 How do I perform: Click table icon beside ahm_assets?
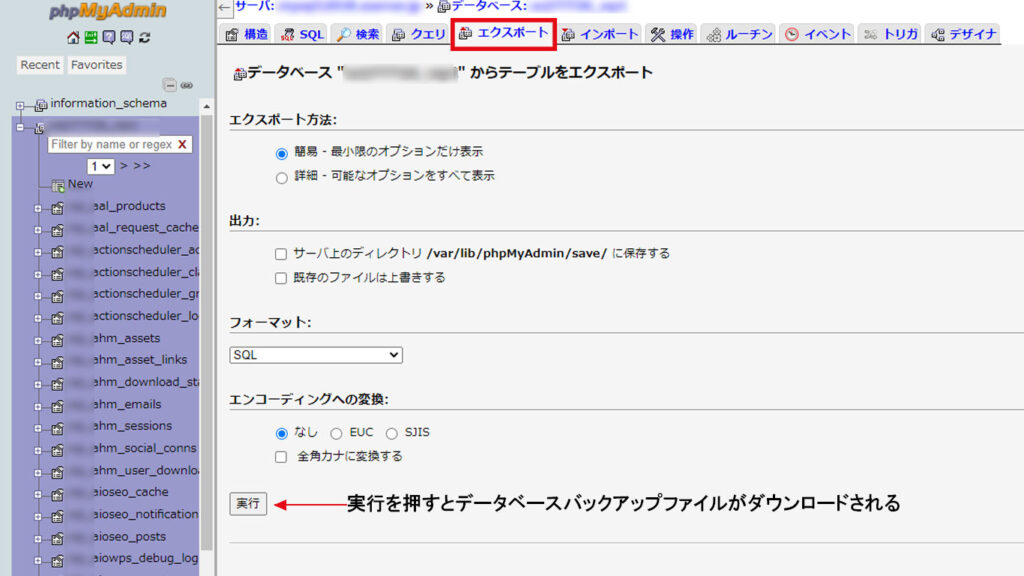pos(57,340)
